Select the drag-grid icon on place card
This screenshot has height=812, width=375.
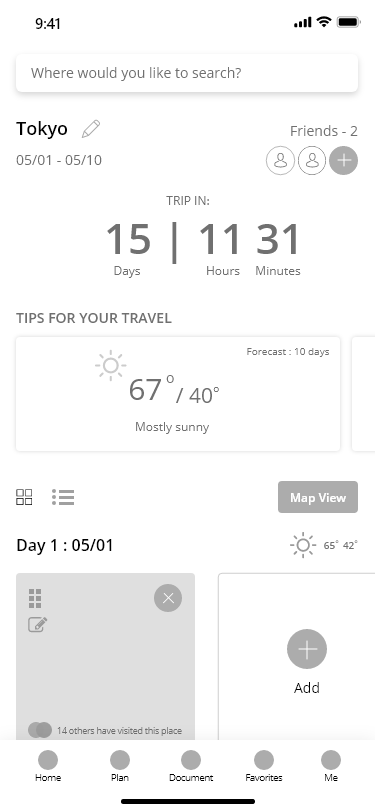[x=35, y=598]
